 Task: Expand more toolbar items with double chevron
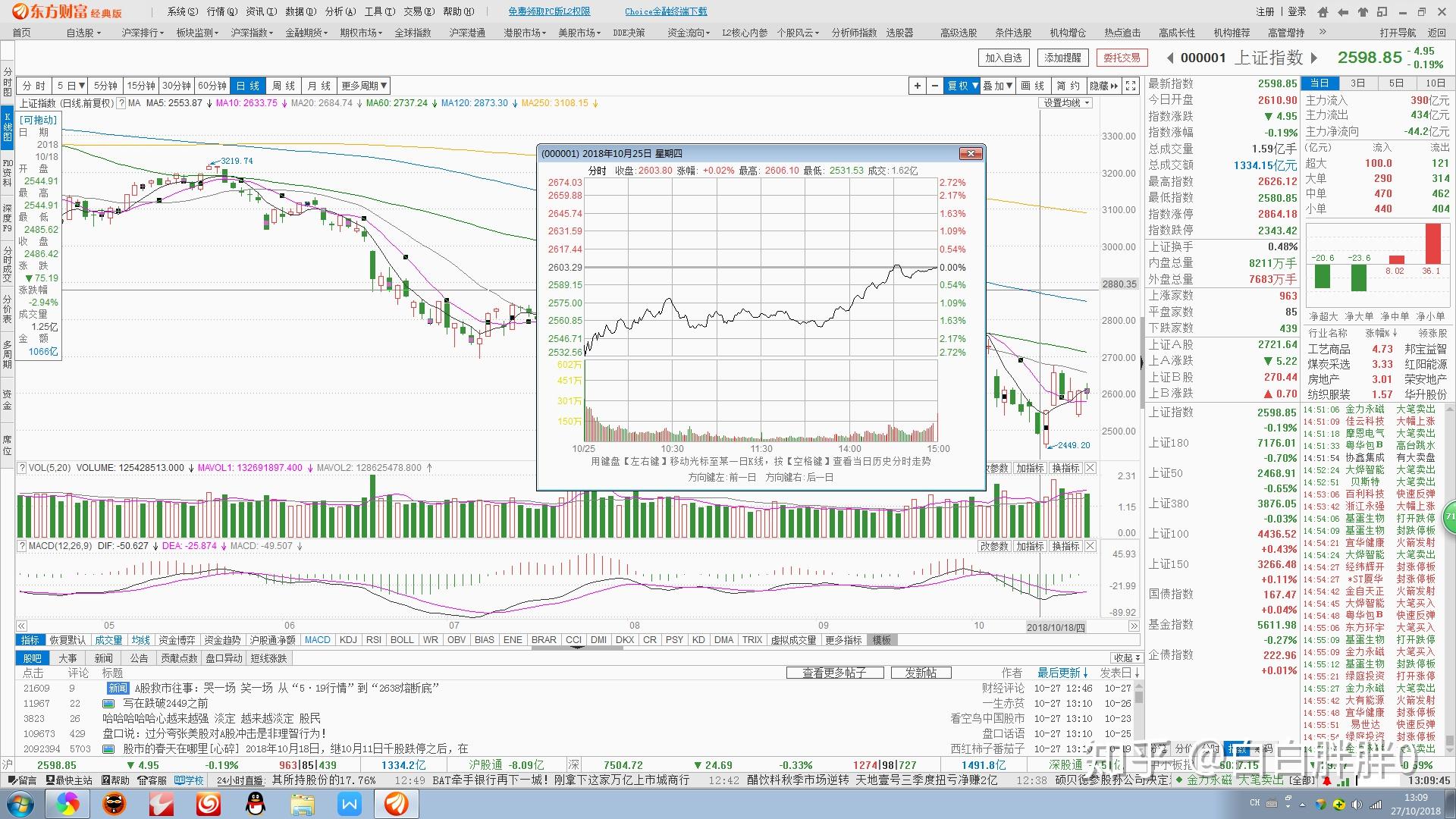pyautogui.click(x=1323, y=32)
